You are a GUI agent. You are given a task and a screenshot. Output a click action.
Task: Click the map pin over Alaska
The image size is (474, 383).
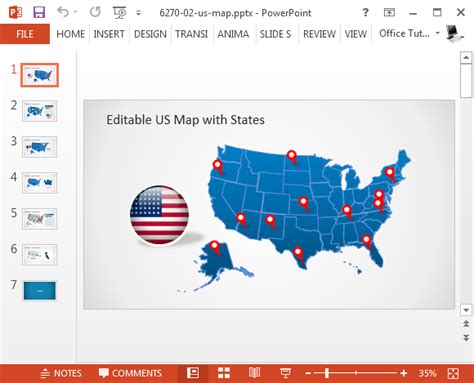215,247
